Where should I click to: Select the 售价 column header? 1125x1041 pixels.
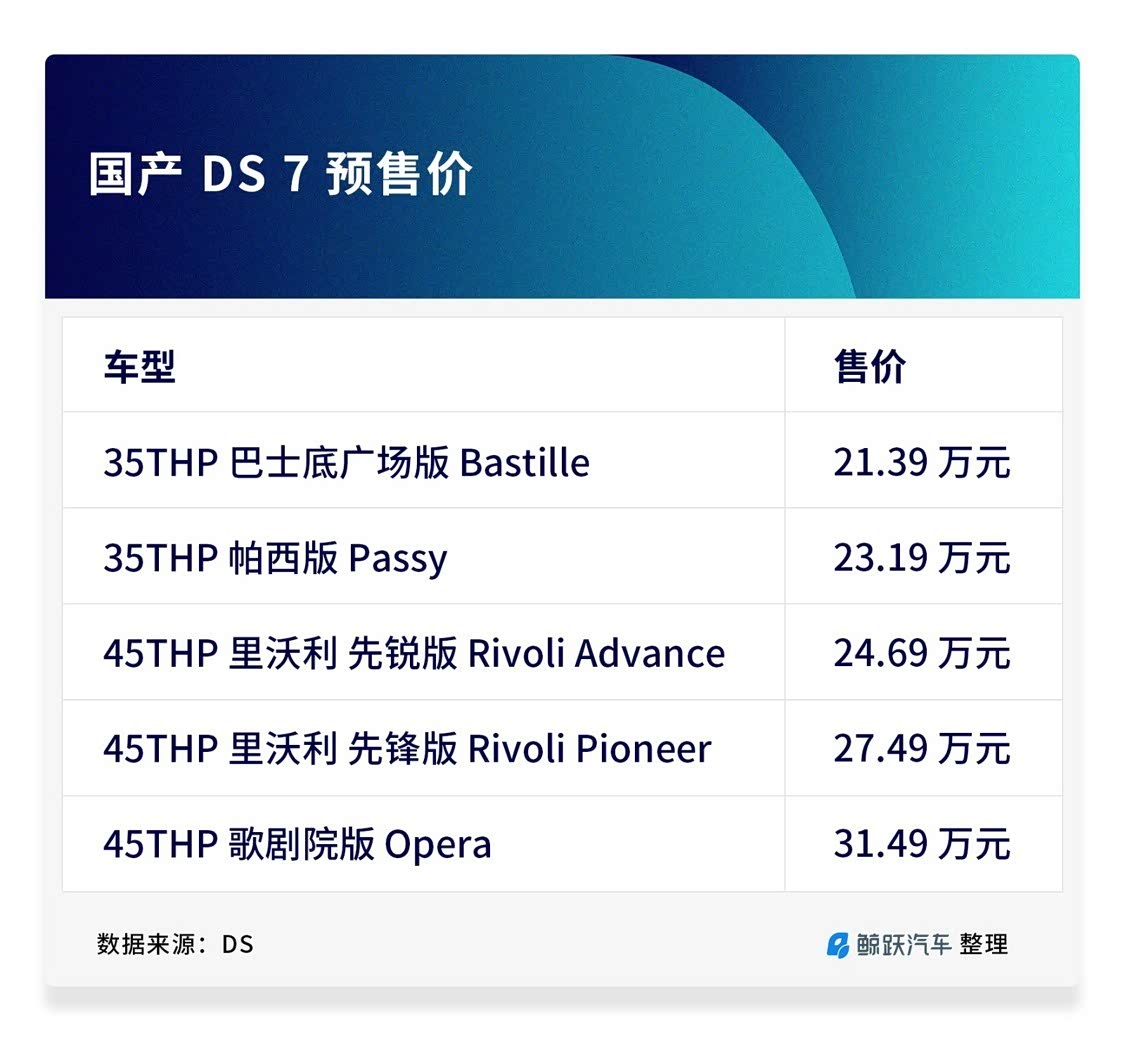(x=870, y=366)
